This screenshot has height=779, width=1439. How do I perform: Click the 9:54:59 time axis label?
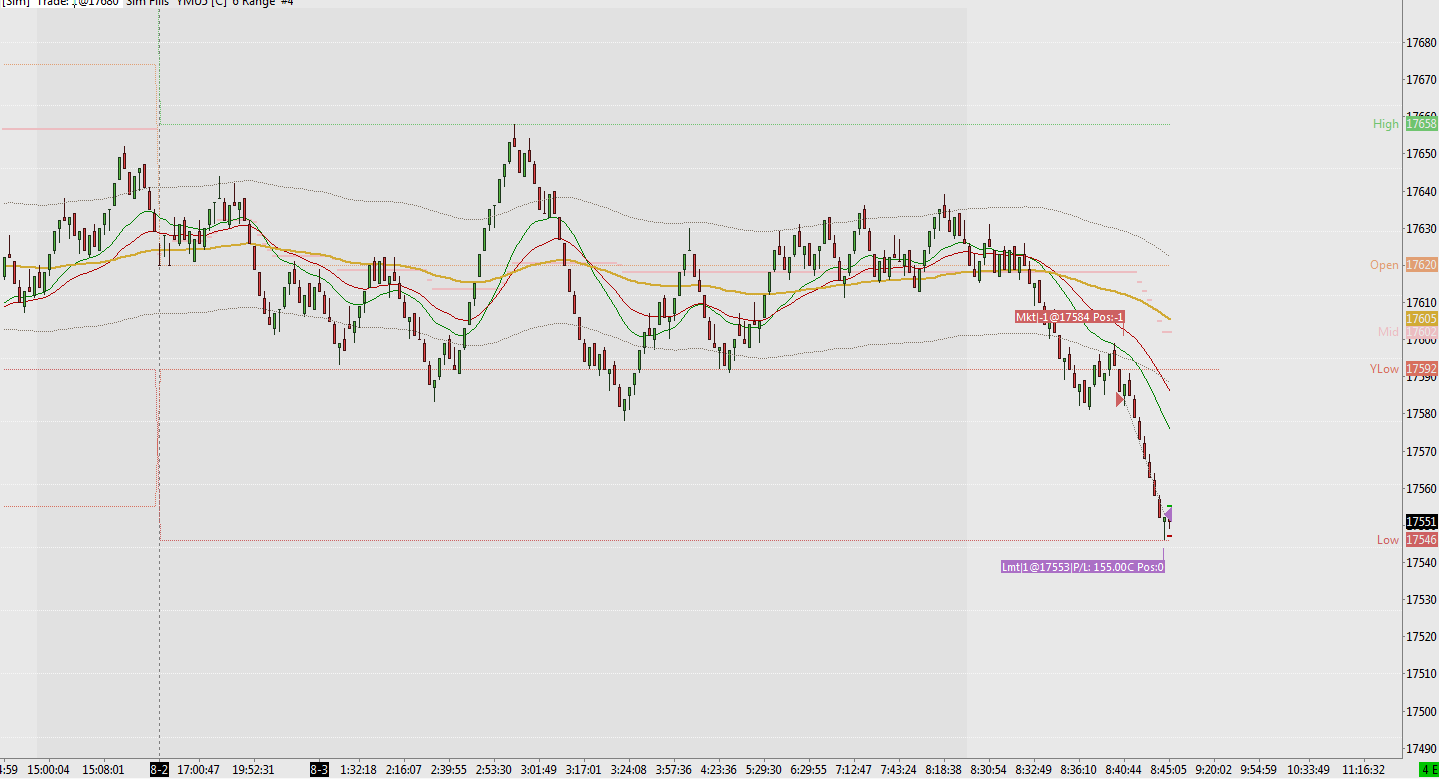tap(1258, 770)
